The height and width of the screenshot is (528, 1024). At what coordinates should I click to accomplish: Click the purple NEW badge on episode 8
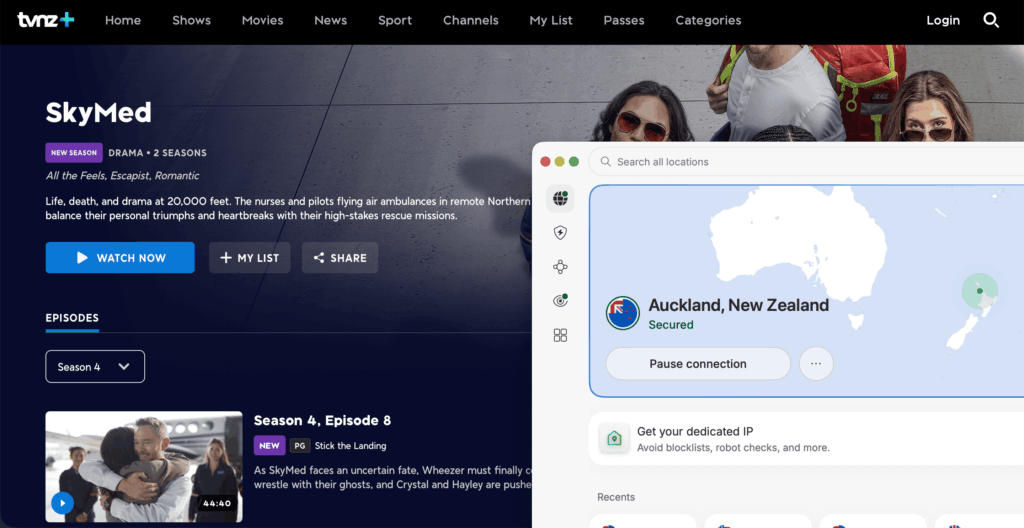[x=269, y=446]
